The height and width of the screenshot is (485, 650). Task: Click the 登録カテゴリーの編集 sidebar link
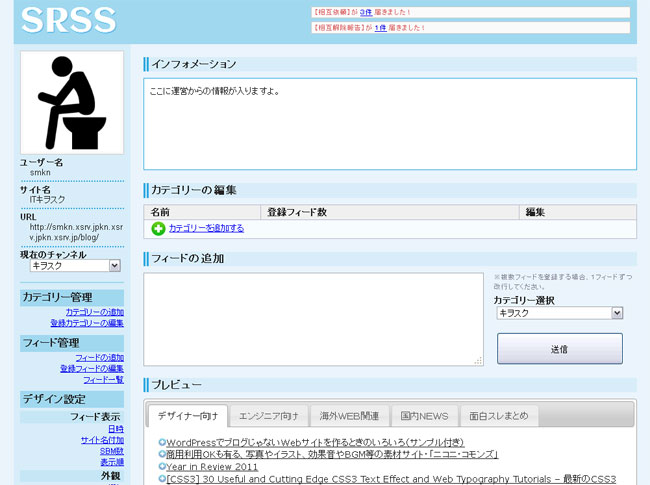(87, 323)
